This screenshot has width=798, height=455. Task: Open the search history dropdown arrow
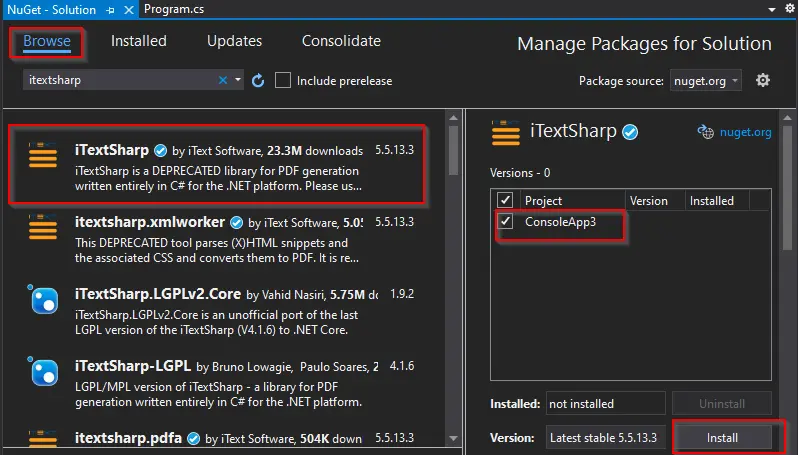tap(238, 80)
